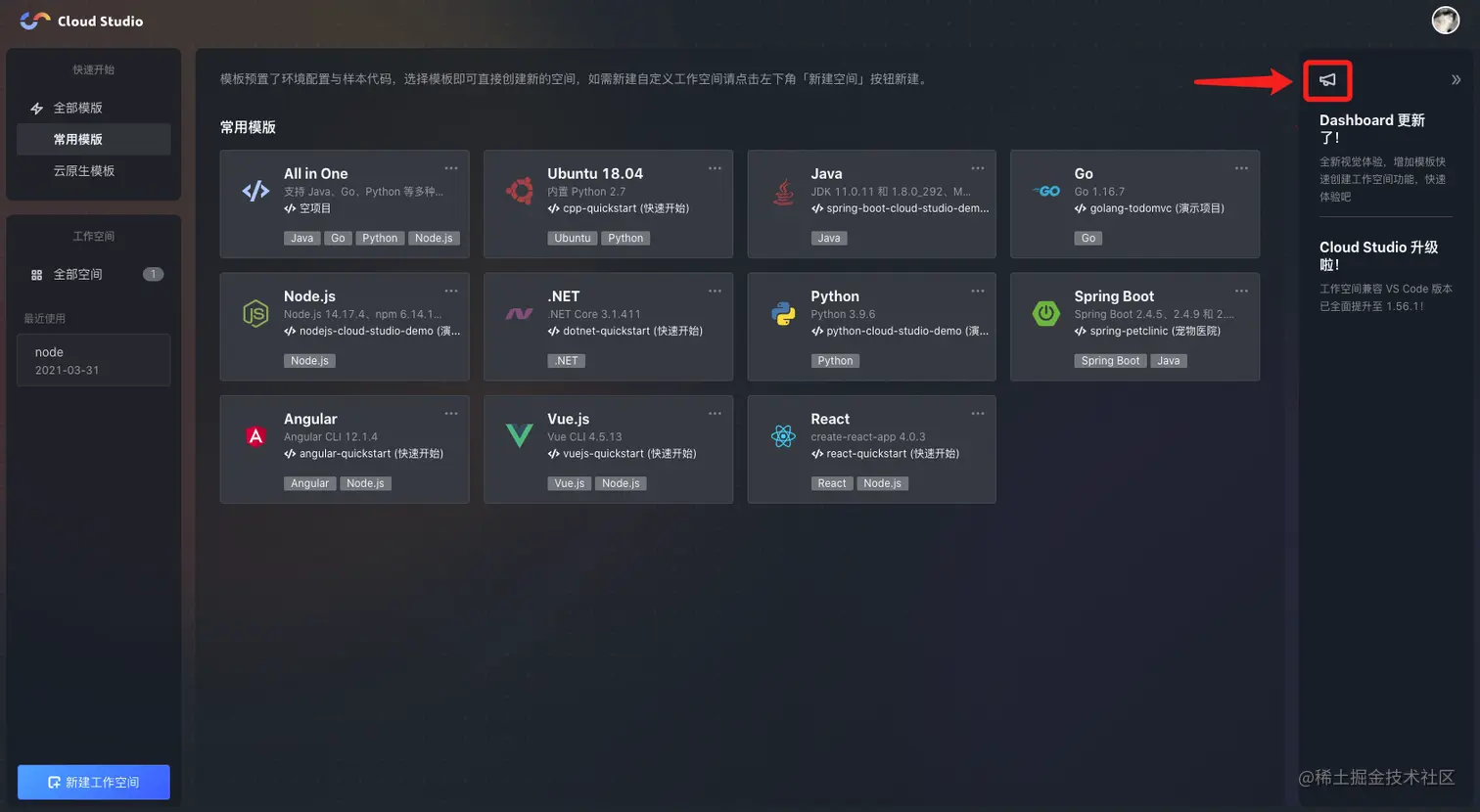Viewport: 1480px width, 812px height.
Task: Click the Ubuntu tag on Ubuntu card
Action: click(x=573, y=238)
